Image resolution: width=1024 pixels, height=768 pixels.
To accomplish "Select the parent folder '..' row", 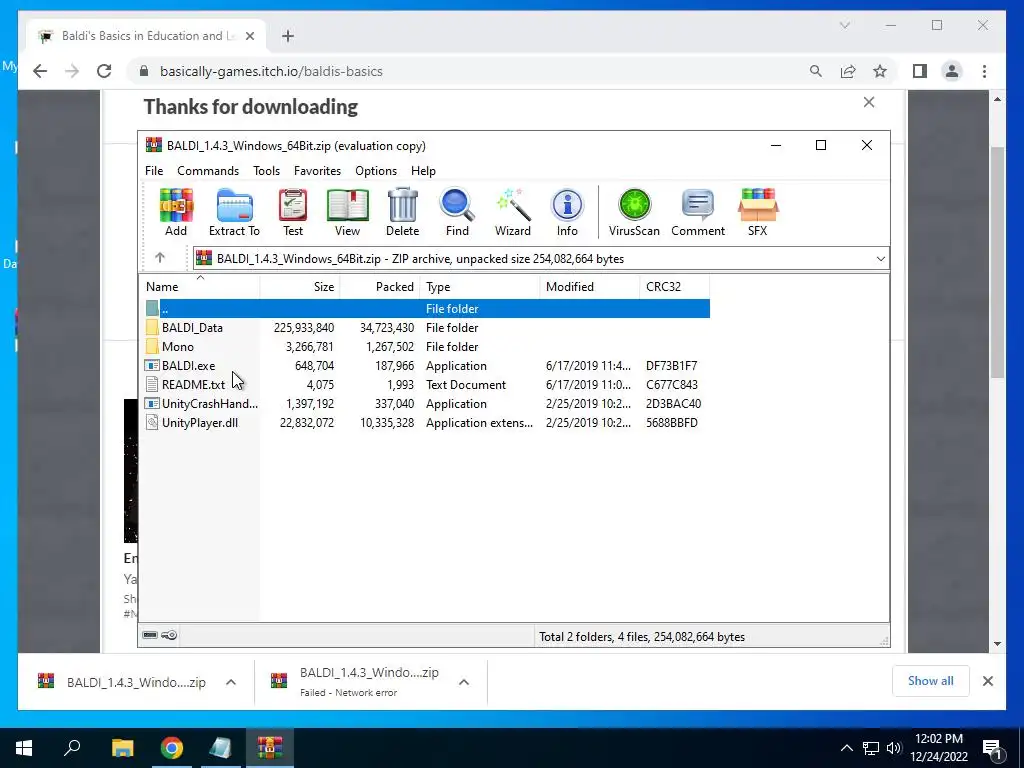I will pyautogui.click(x=427, y=308).
